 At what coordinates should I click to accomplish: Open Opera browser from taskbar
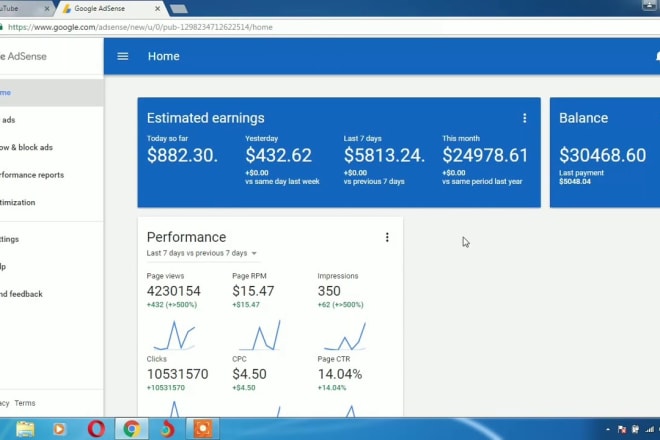coord(96,429)
